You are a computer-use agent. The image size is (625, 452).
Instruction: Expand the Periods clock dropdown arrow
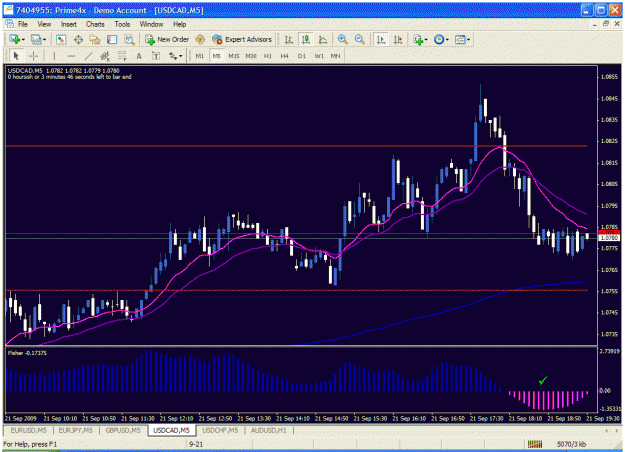tap(447, 39)
